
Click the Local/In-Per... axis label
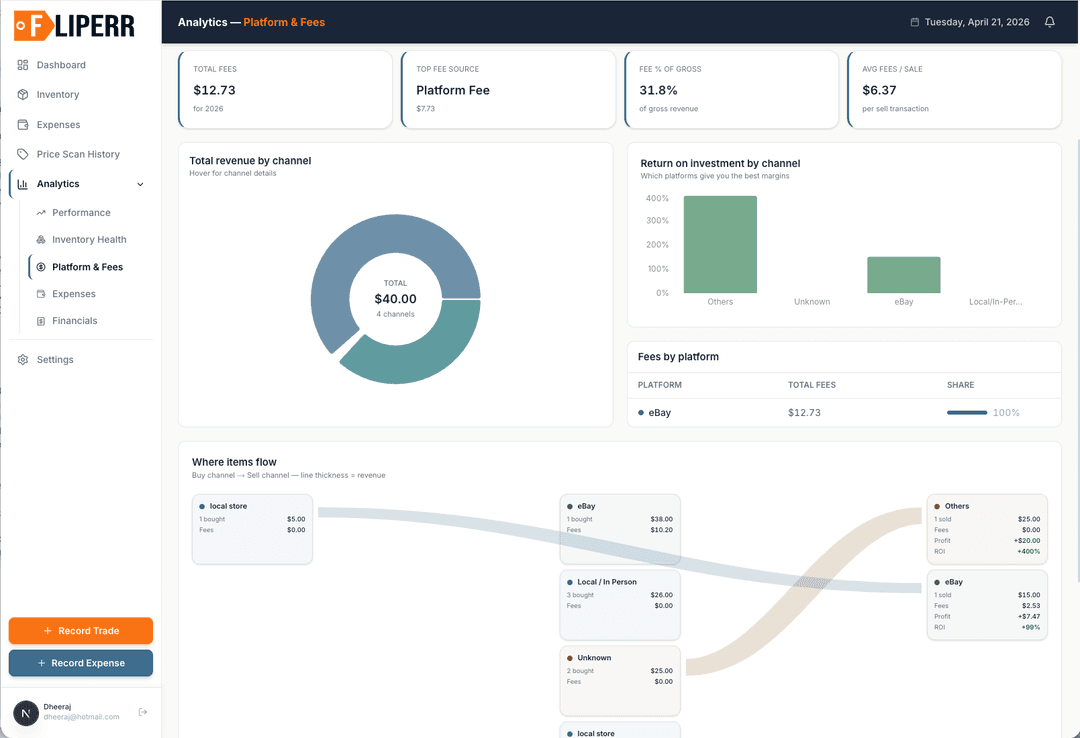(x=995, y=302)
